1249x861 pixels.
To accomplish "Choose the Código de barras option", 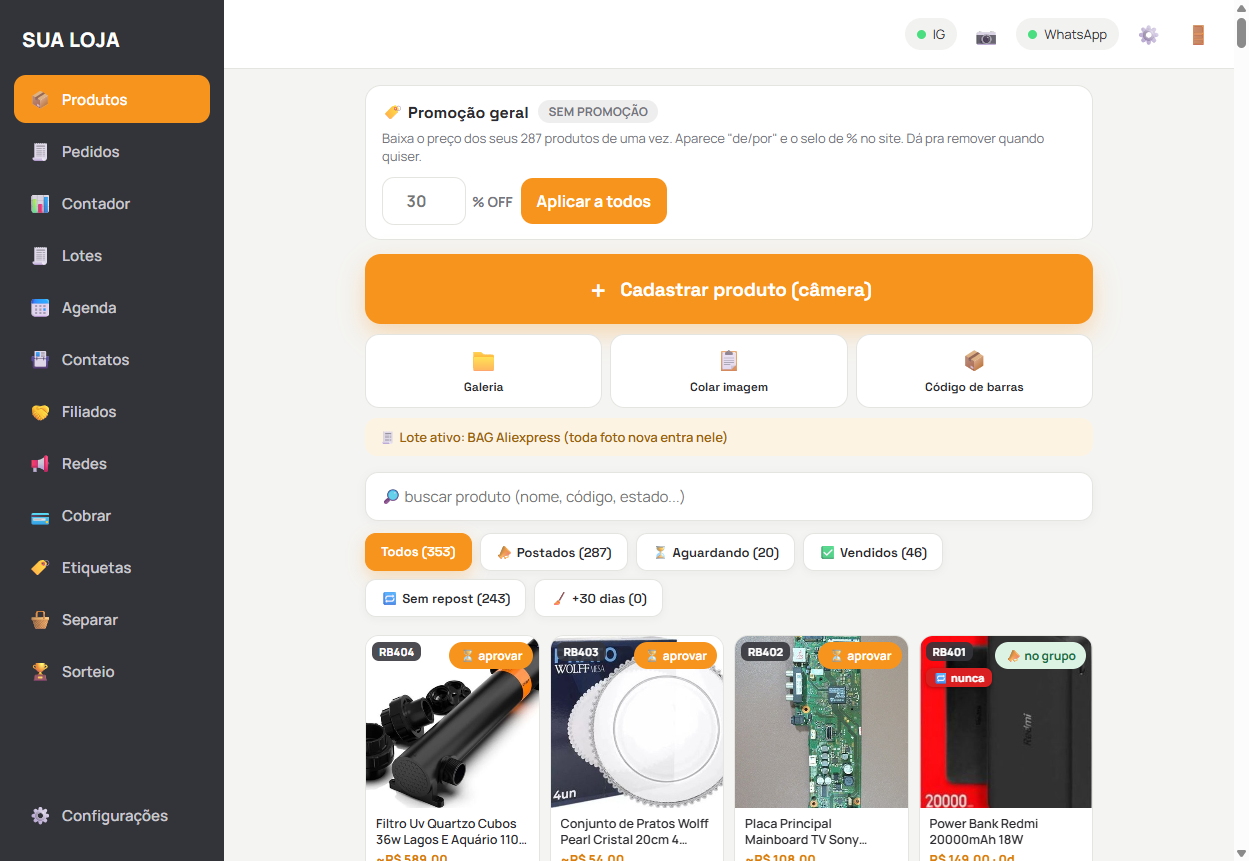I will [x=974, y=371].
